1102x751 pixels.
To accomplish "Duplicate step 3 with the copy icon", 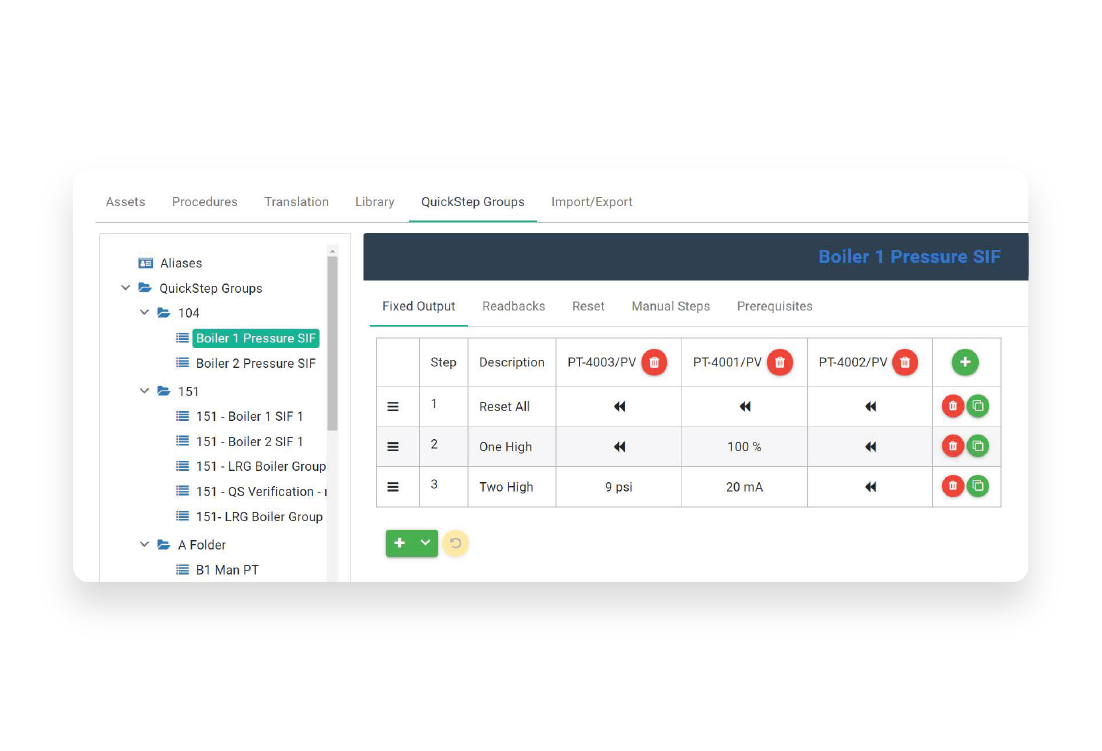I will 978,486.
